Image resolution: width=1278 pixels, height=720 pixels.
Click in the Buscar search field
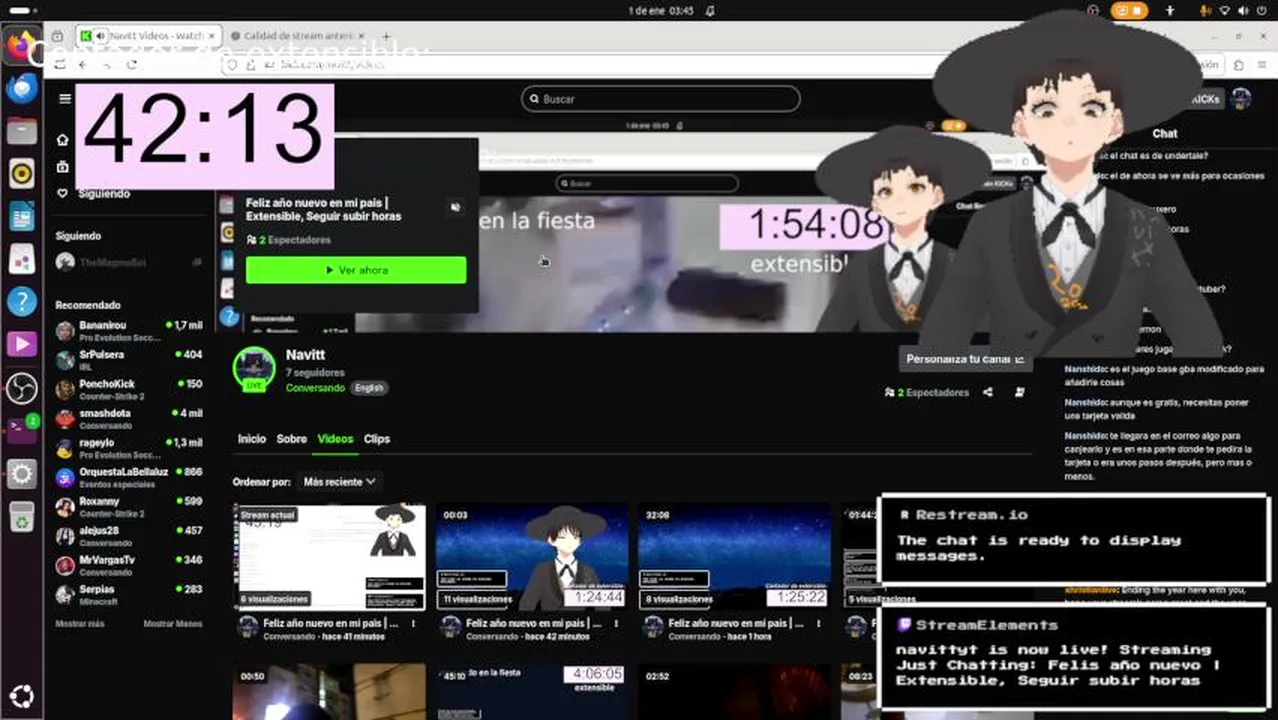pyautogui.click(x=661, y=99)
